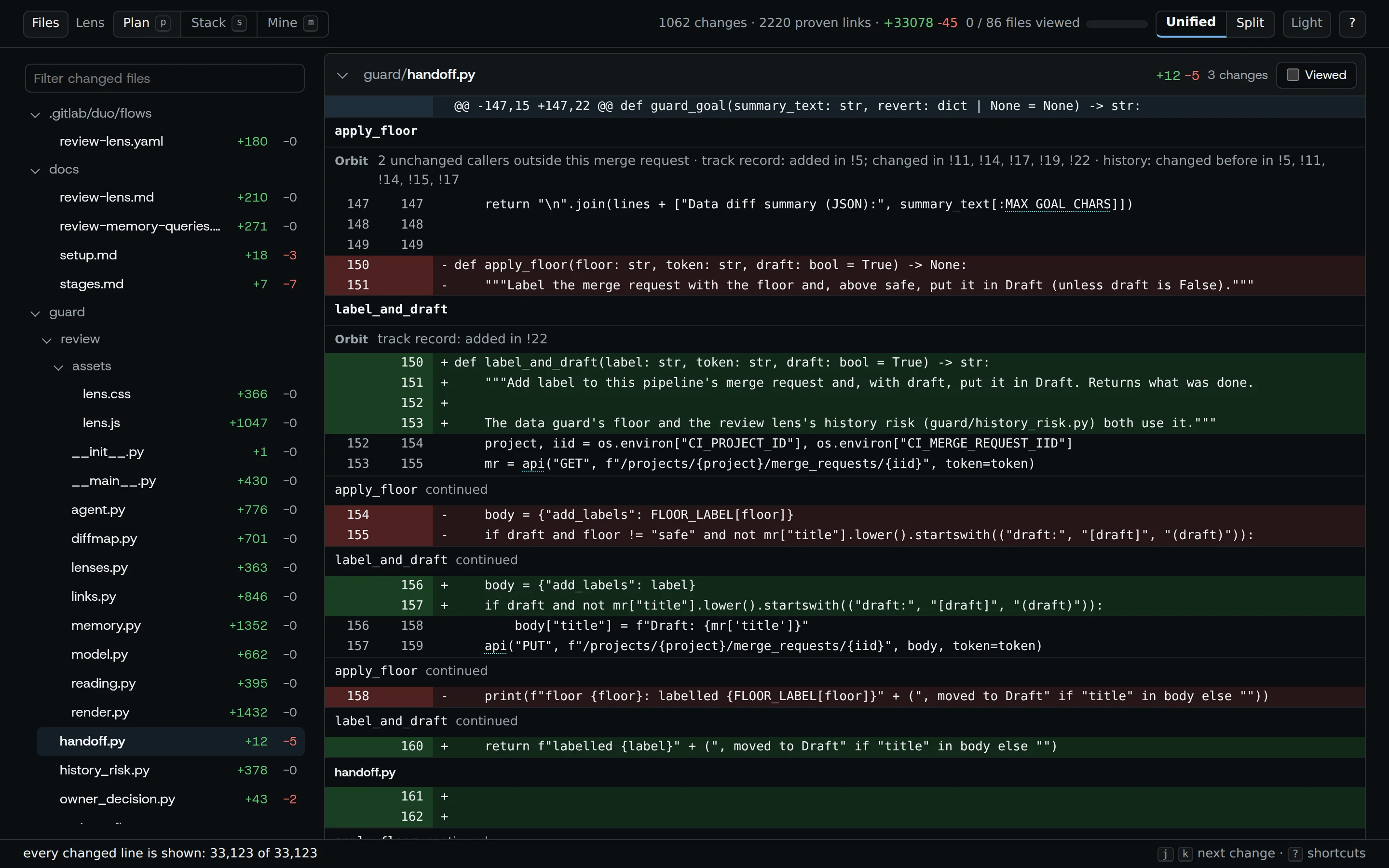Open owner_decision.py file

click(x=170, y=799)
